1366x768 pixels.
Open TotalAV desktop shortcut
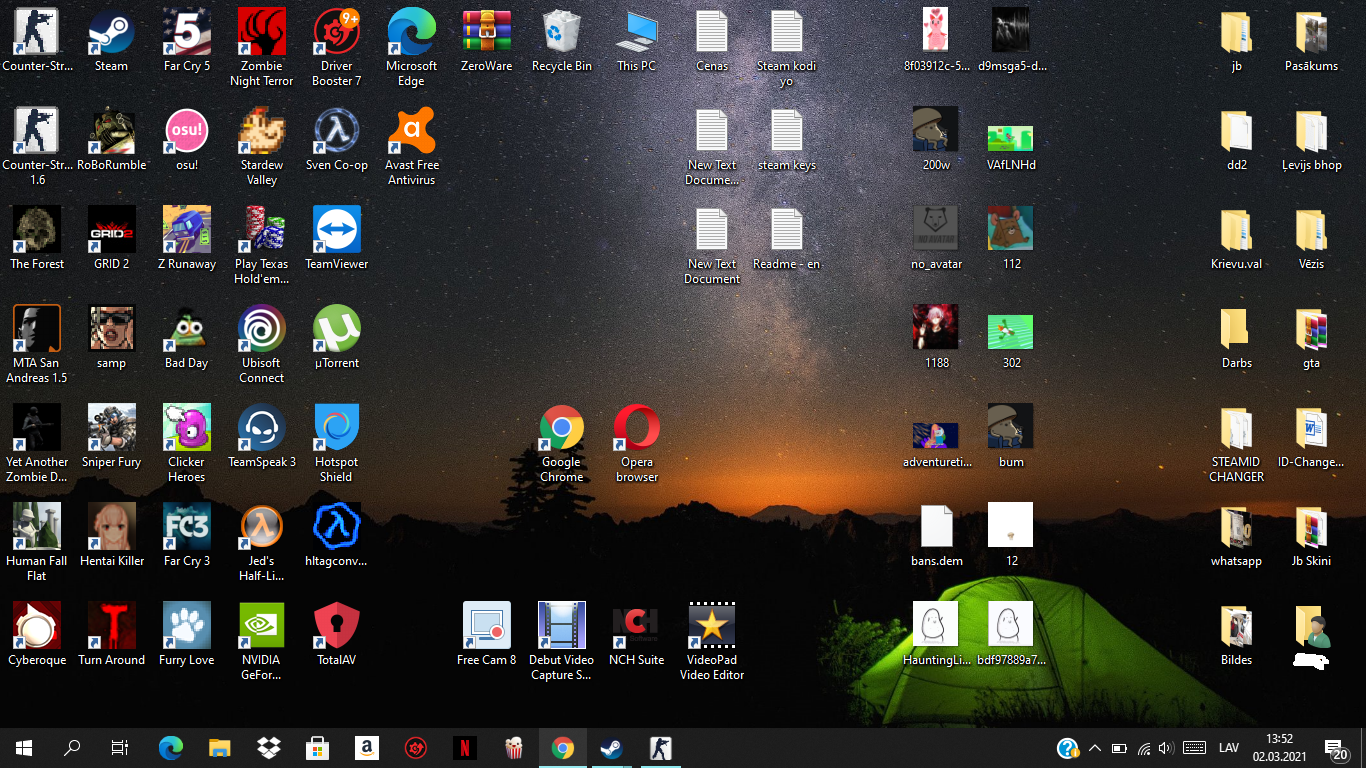pos(337,635)
